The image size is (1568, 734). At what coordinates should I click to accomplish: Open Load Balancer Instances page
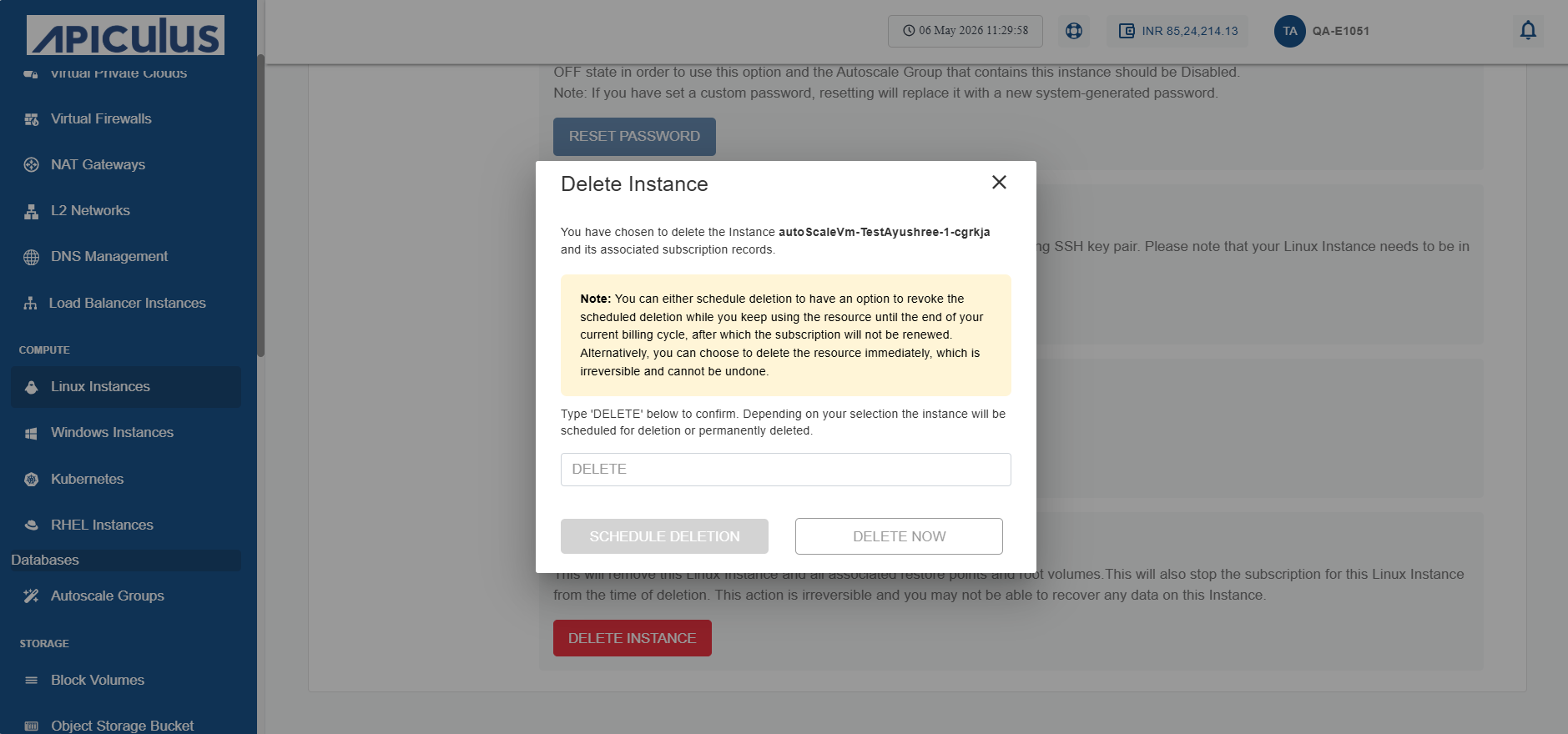[x=126, y=304]
